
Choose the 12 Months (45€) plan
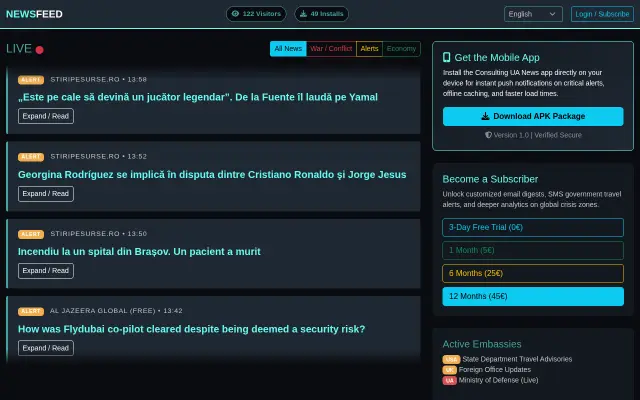[533, 296]
